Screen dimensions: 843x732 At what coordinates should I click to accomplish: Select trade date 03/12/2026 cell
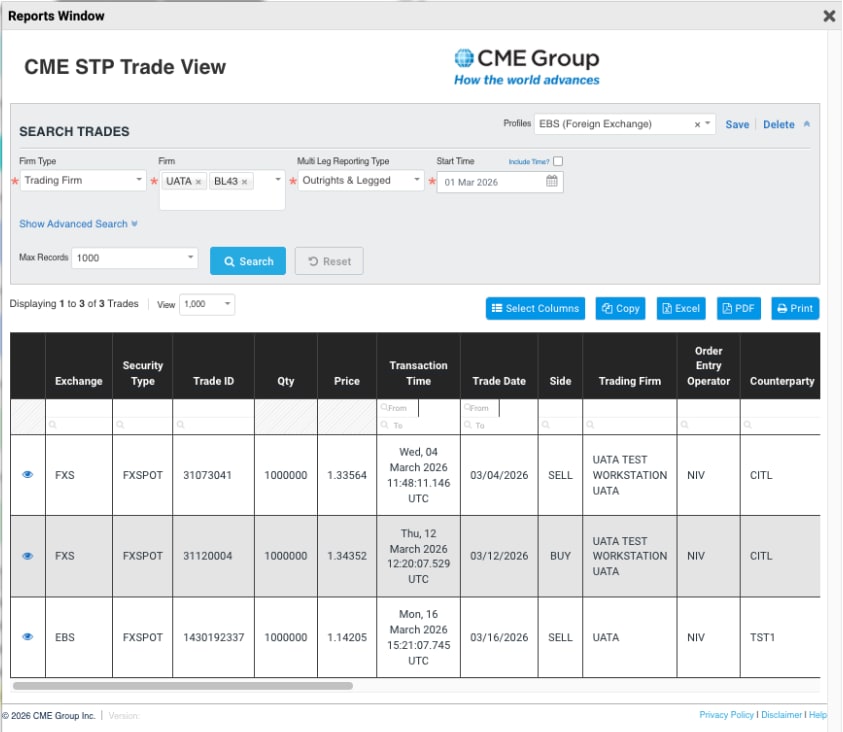[499, 556]
